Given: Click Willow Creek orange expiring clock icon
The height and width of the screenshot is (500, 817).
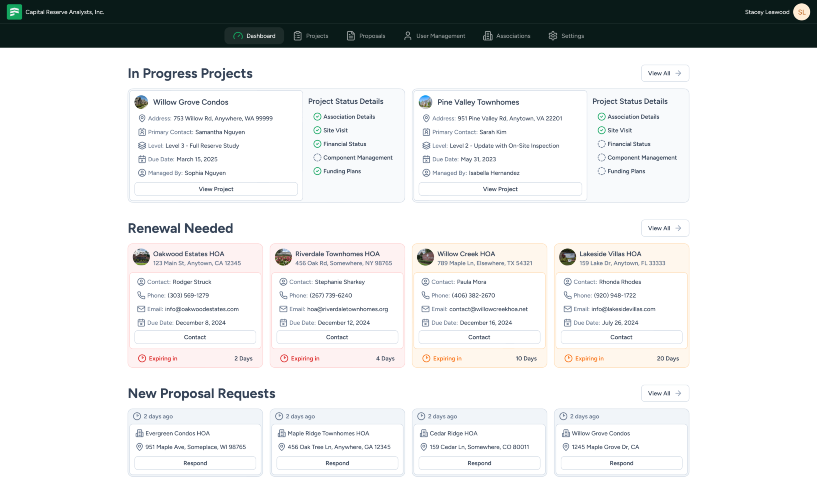Looking at the screenshot, I should [x=426, y=358].
